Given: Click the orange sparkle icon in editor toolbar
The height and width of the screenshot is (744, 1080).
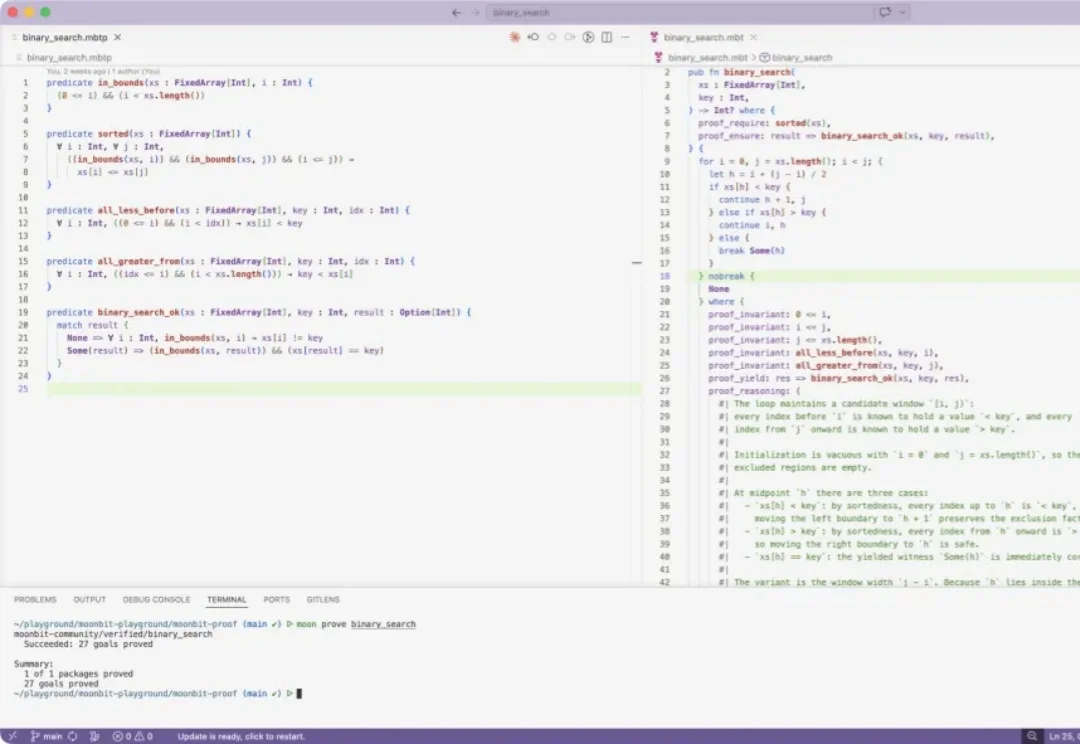Looking at the screenshot, I should [x=515, y=37].
